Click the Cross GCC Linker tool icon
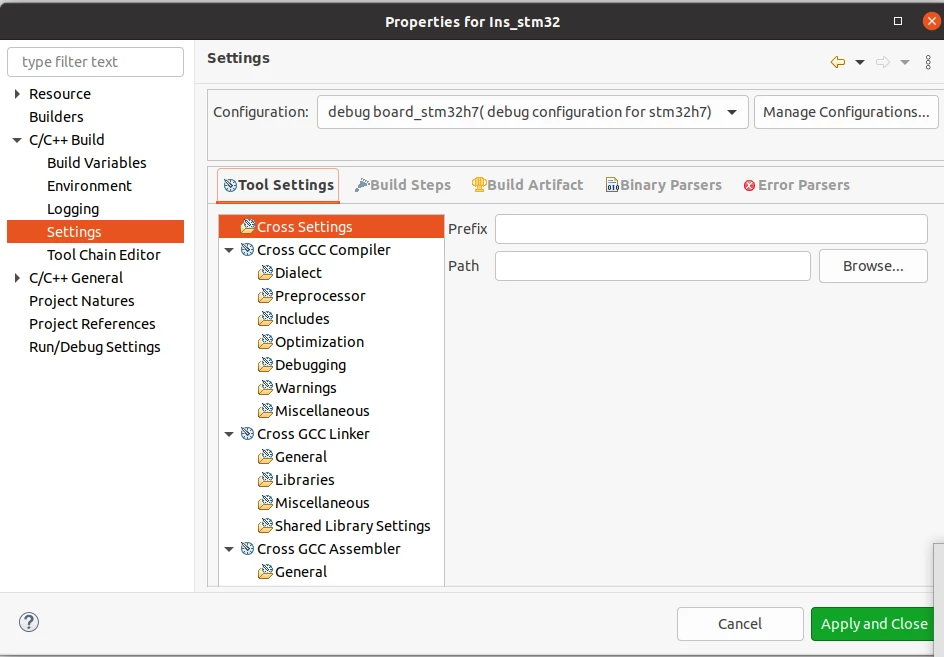The width and height of the screenshot is (944, 657). tap(247, 434)
